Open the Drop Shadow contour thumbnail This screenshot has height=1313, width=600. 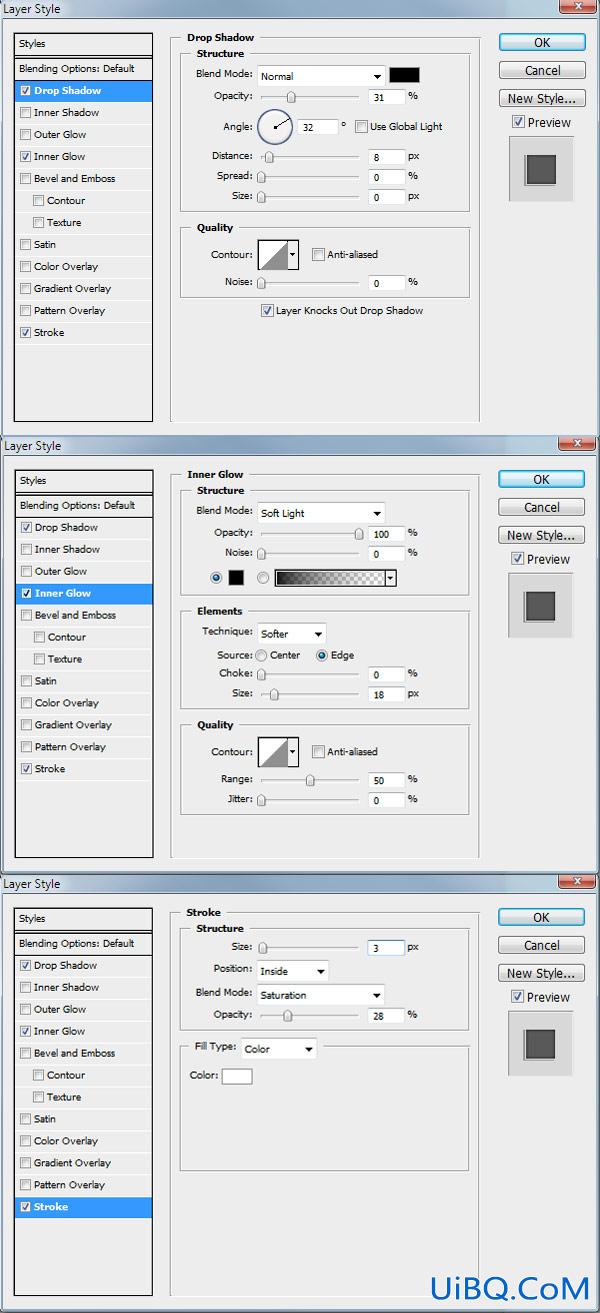(x=273, y=254)
